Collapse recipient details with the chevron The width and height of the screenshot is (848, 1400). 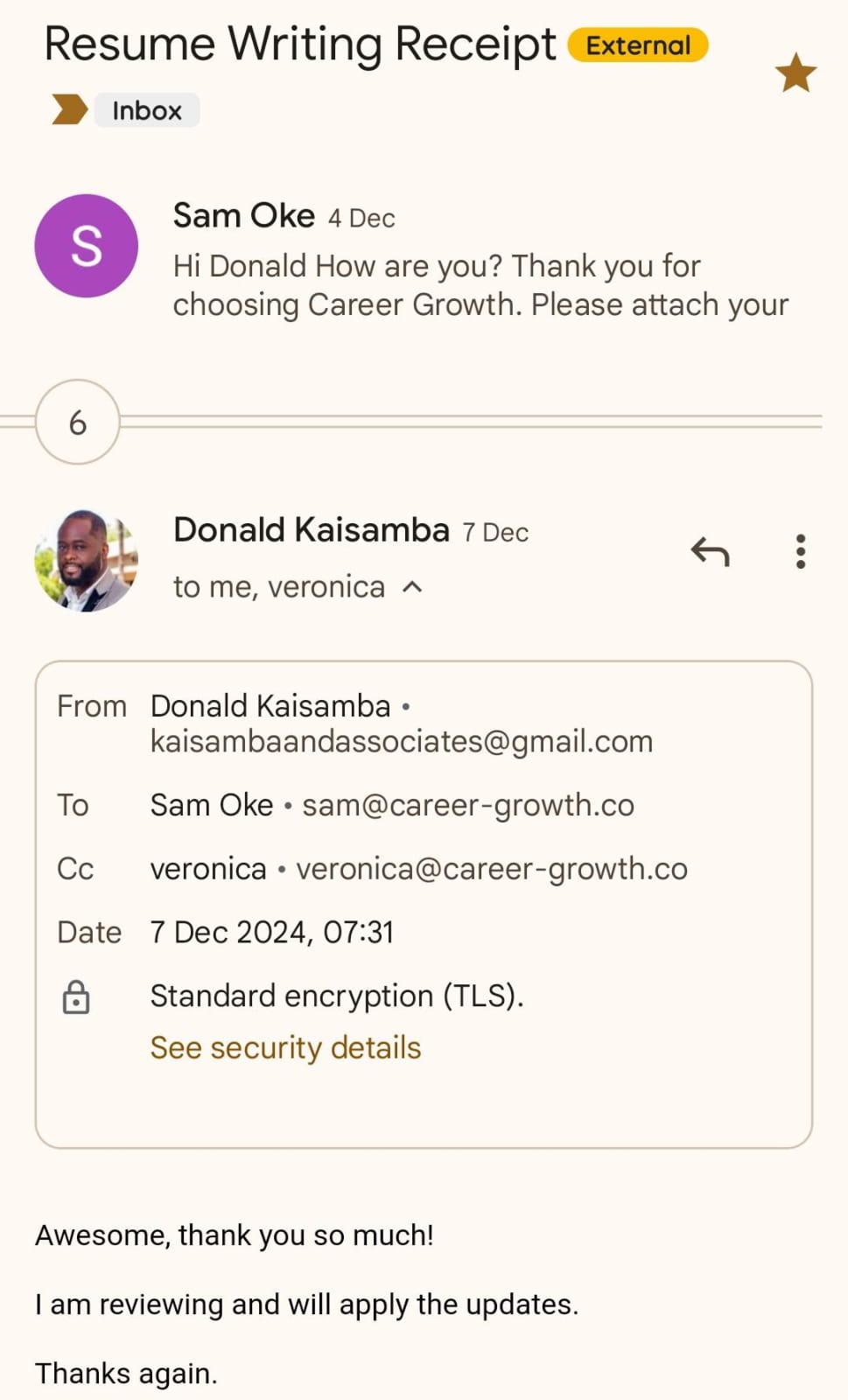[x=412, y=587]
